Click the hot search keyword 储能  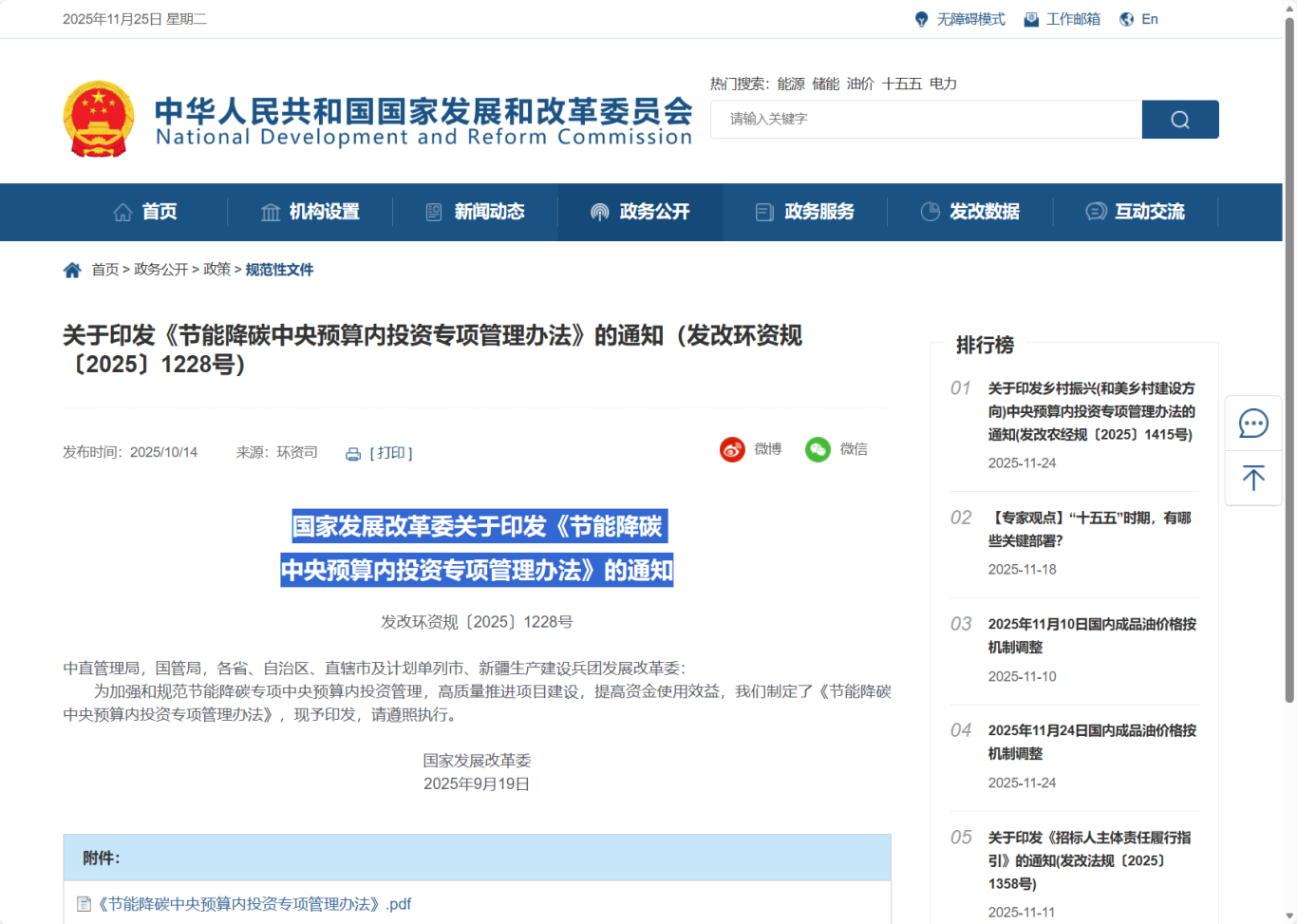(826, 84)
